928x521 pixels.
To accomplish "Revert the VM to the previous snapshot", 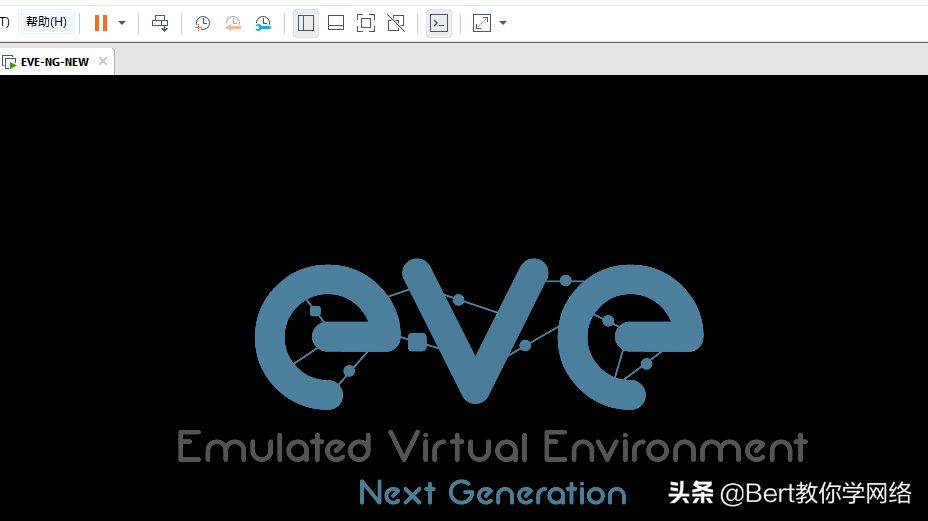I will (233, 23).
